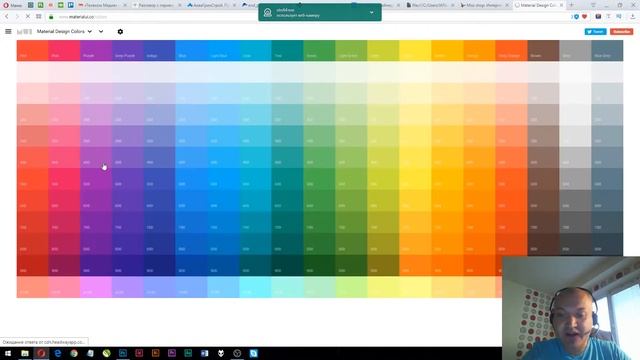640x360 pixels.
Task: Click the red Subscribe button
Action: (x=622, y=31)
